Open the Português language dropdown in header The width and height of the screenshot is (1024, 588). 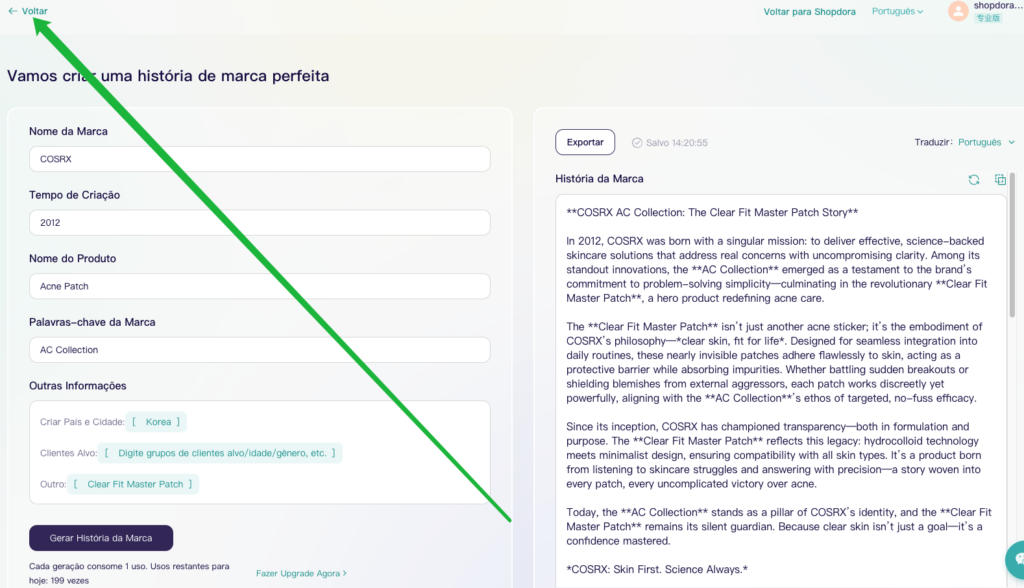tap(897, 12)
